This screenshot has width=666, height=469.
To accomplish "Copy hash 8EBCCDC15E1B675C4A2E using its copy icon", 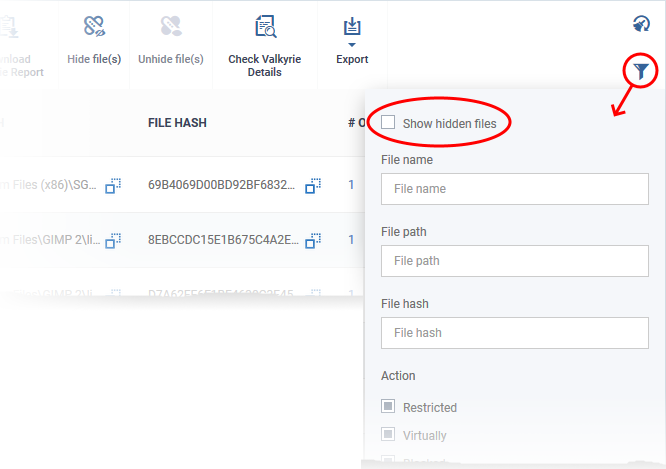I will 313,240.
